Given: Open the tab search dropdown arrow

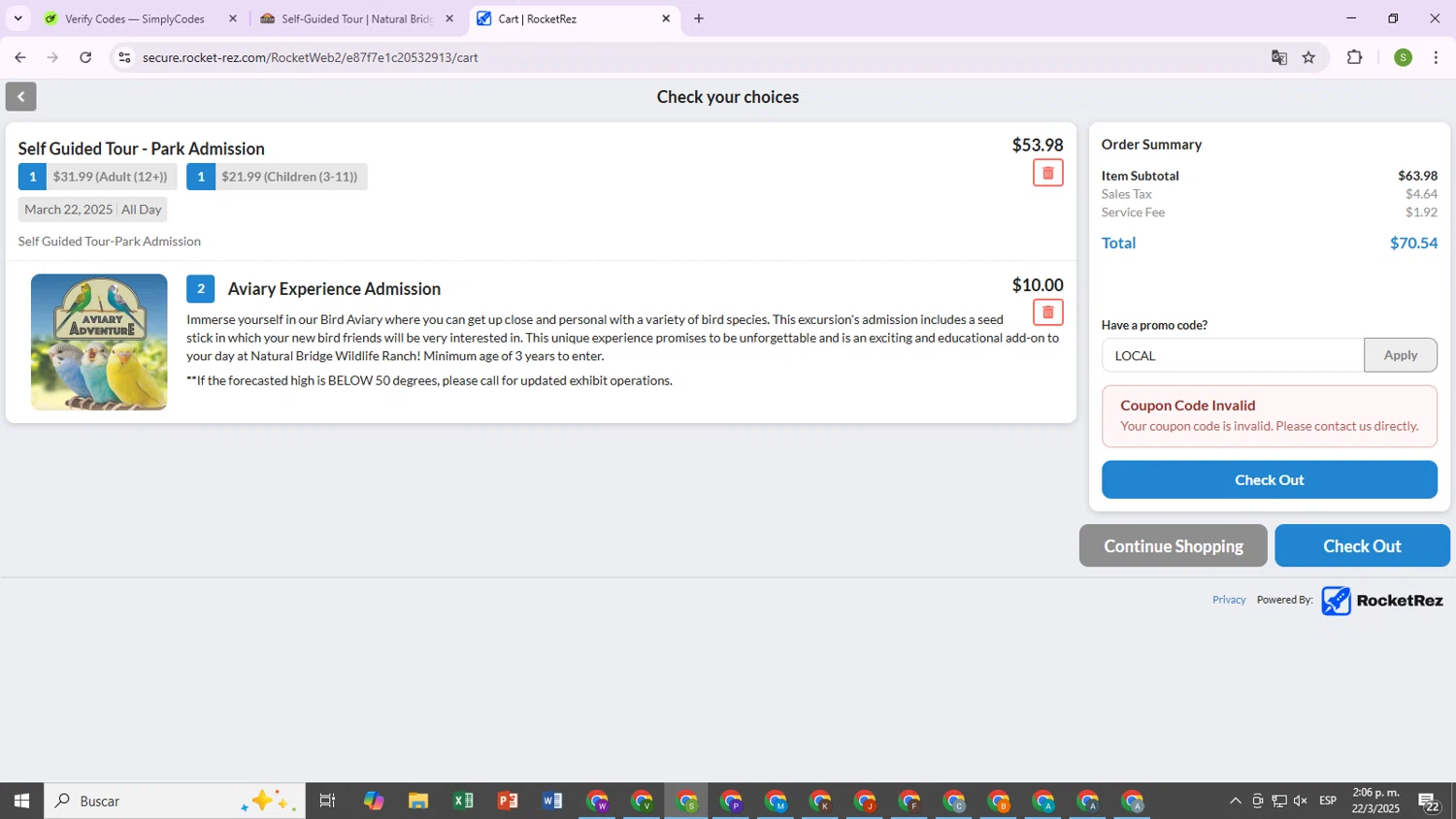Looking at the screenshot, I should [17, 18].
